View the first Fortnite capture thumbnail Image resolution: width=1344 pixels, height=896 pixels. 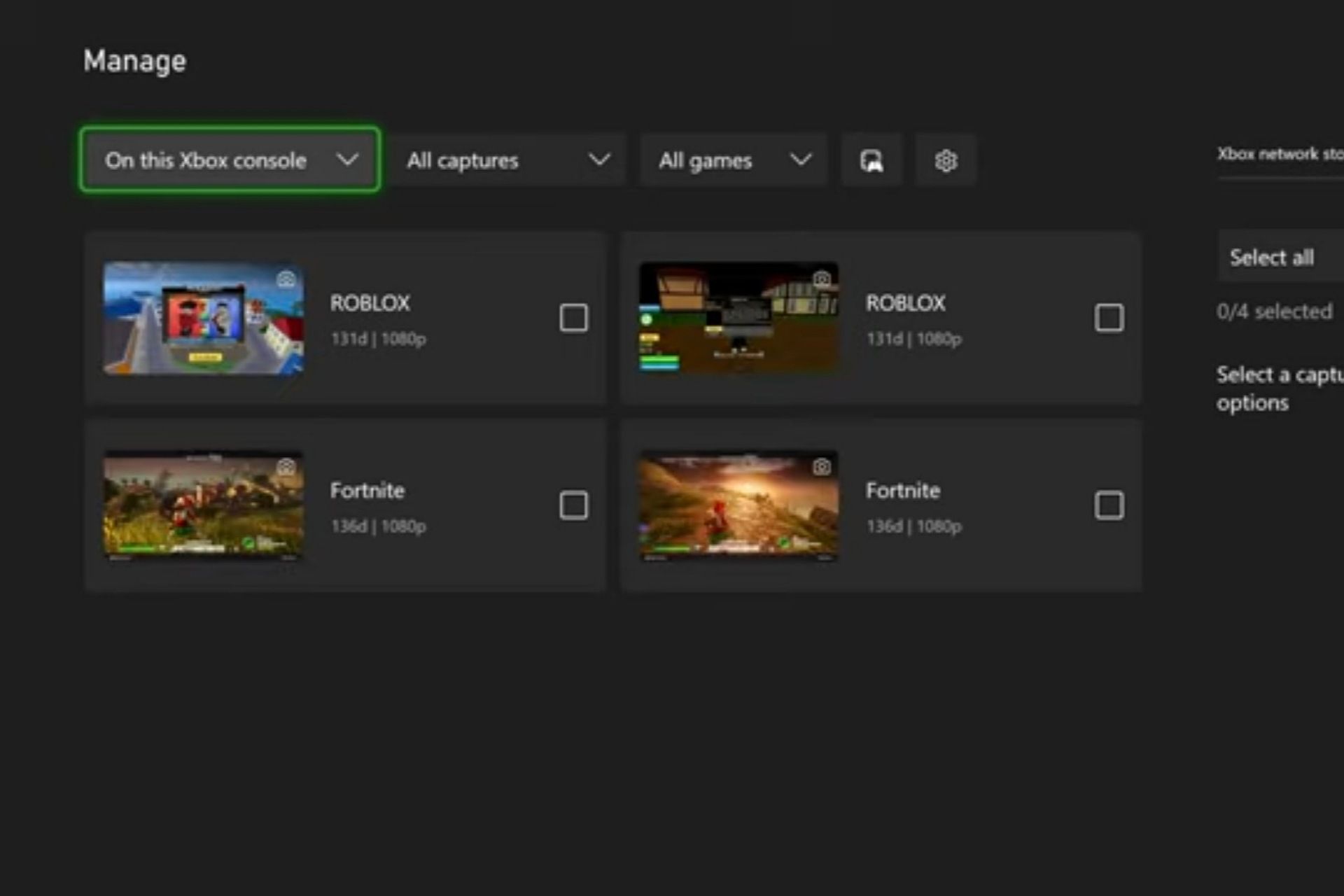(203, 505)
